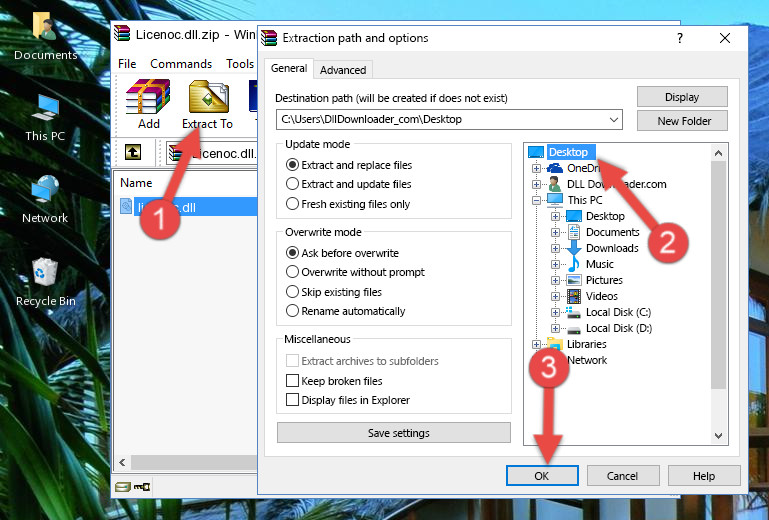Click the Save settings button
The image size is (769, 520).
coord(394,433)
